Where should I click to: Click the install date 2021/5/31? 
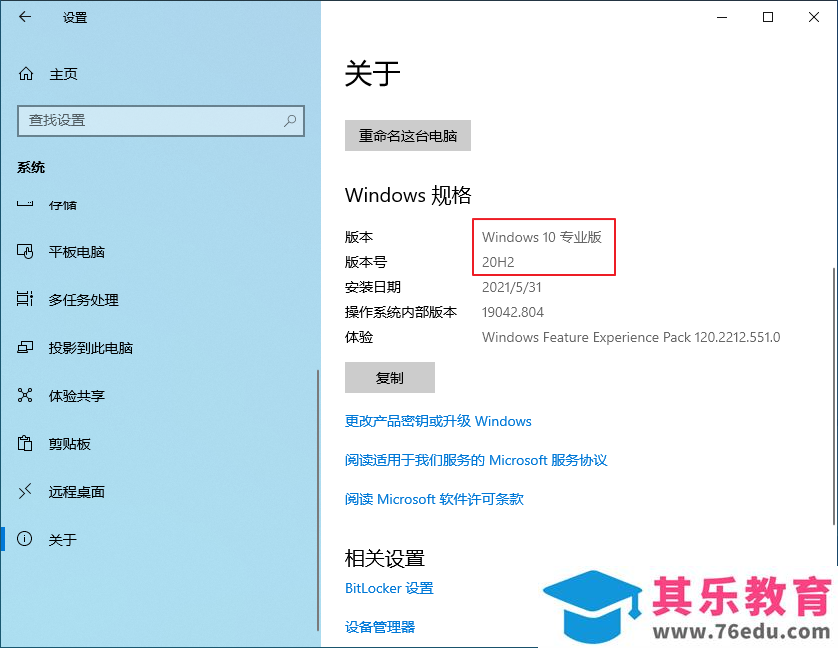point(511,287)
